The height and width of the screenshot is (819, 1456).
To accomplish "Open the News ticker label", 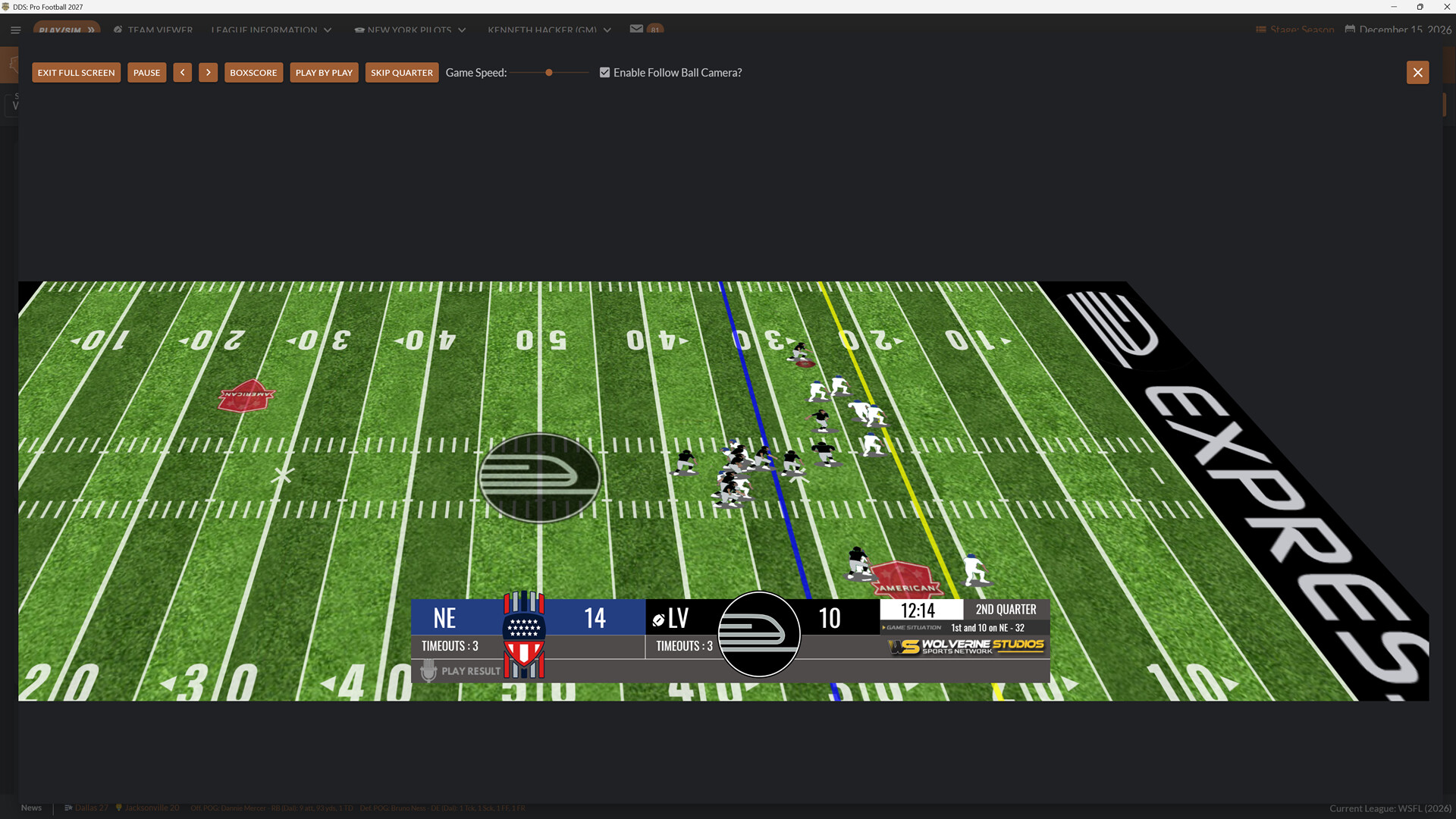I will point(31,808).
